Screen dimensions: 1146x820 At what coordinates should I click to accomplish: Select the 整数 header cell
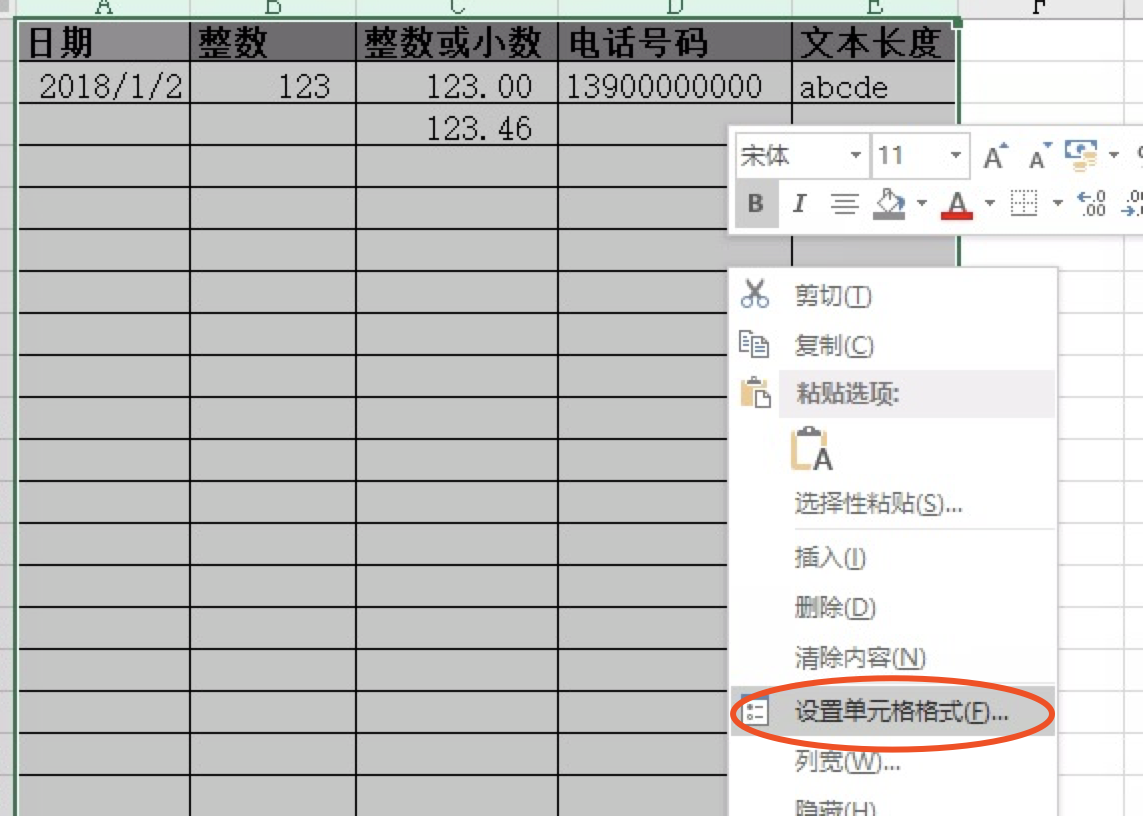273,42
